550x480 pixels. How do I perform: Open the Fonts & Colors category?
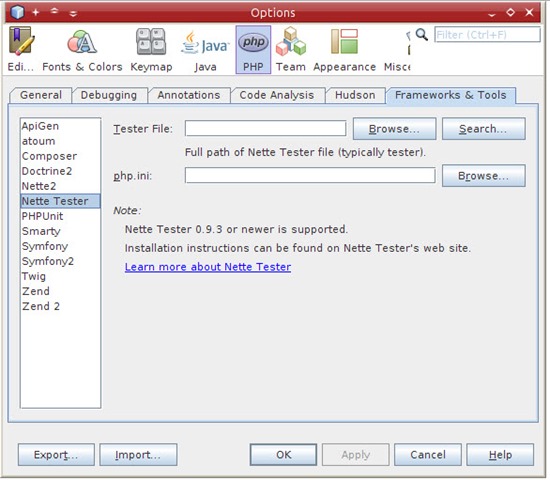[x=82, y=49]
